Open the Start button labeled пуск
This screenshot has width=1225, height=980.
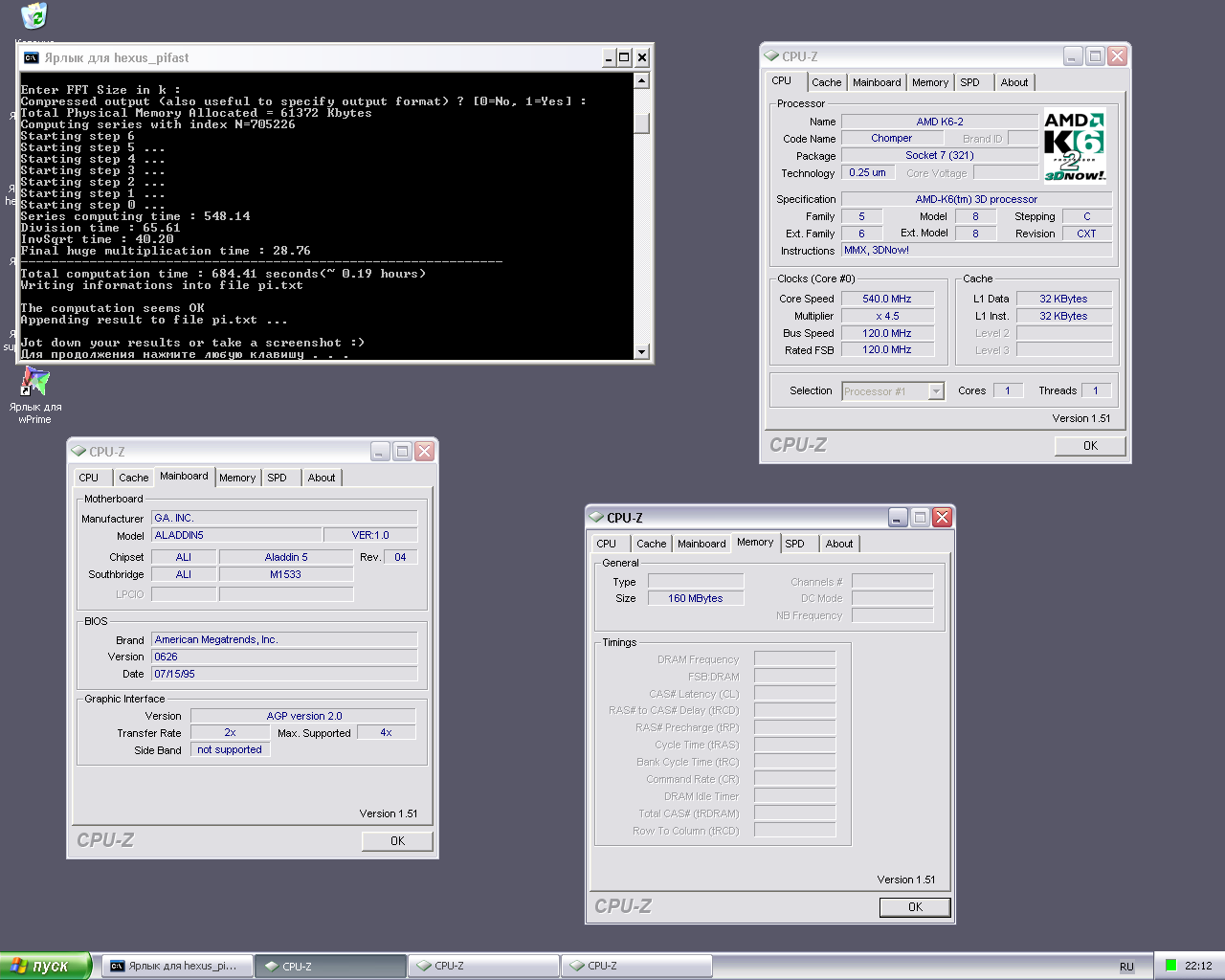pos(45,966)
